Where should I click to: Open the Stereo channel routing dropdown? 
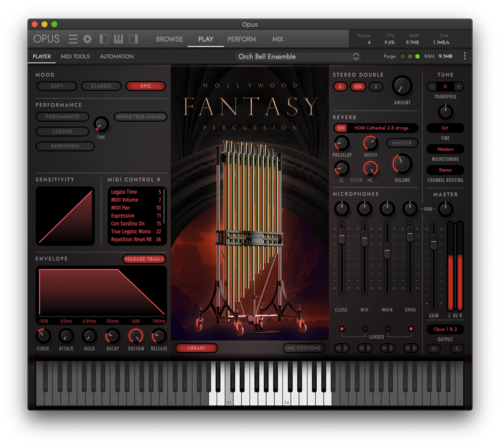coord(445,170)
